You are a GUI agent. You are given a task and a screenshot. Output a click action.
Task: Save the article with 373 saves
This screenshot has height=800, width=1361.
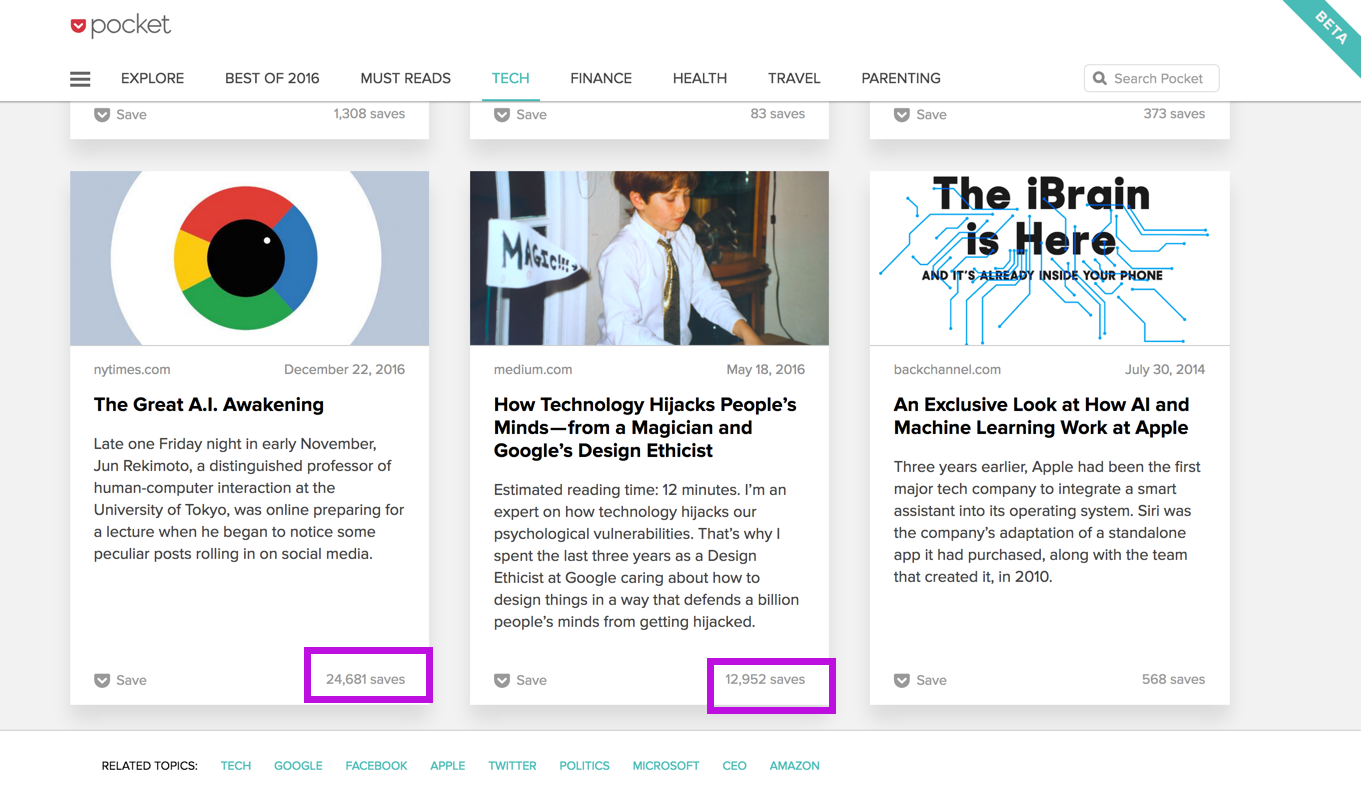click(920, 114)
